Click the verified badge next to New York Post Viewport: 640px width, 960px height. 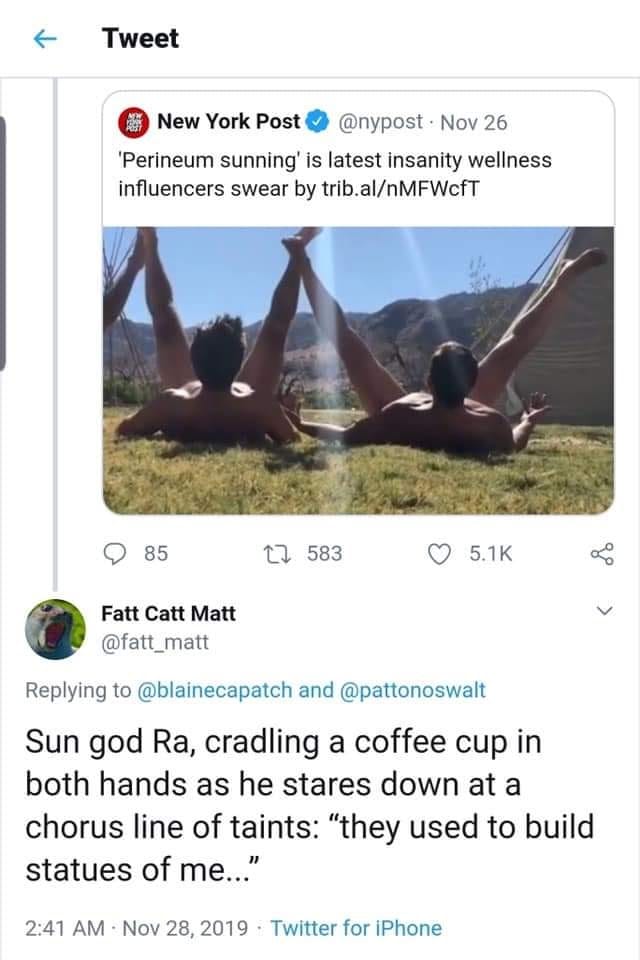point(316,122)
